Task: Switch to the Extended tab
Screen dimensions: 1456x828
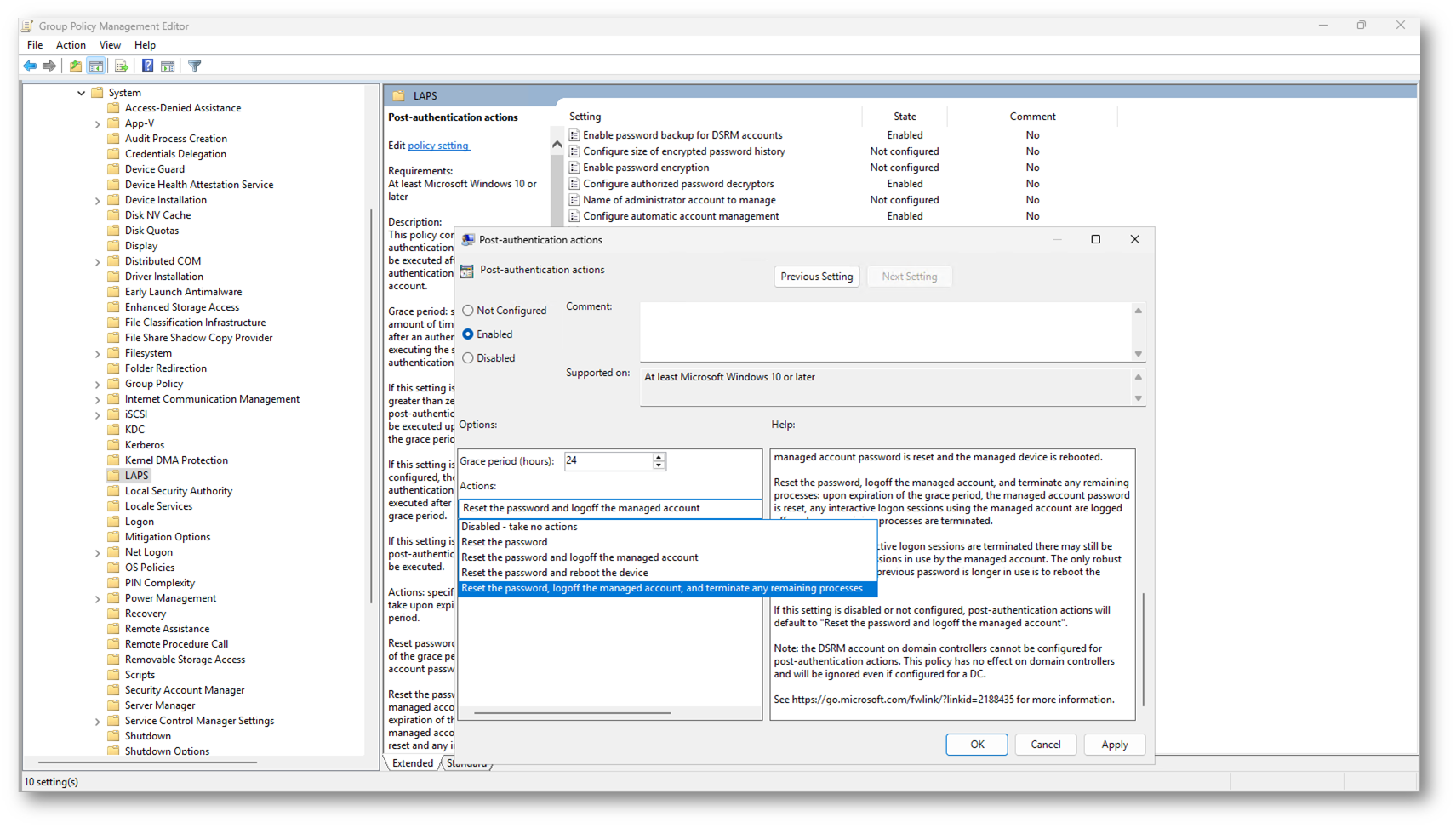Action: coord(413,763)
